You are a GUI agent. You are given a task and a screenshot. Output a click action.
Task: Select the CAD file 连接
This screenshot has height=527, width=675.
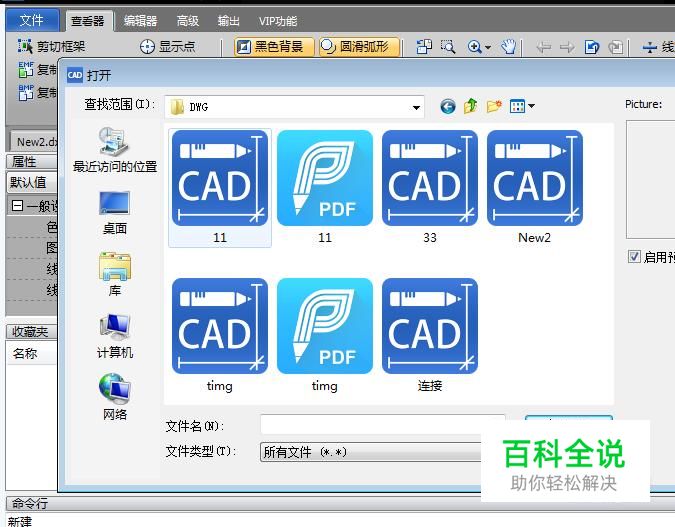point(430,335)
